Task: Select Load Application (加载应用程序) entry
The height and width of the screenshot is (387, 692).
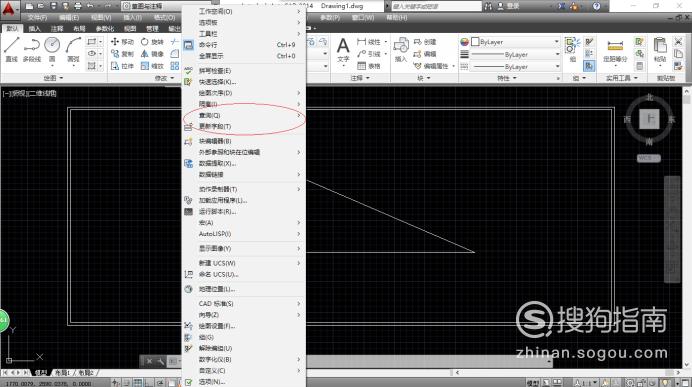Action: 244,200
